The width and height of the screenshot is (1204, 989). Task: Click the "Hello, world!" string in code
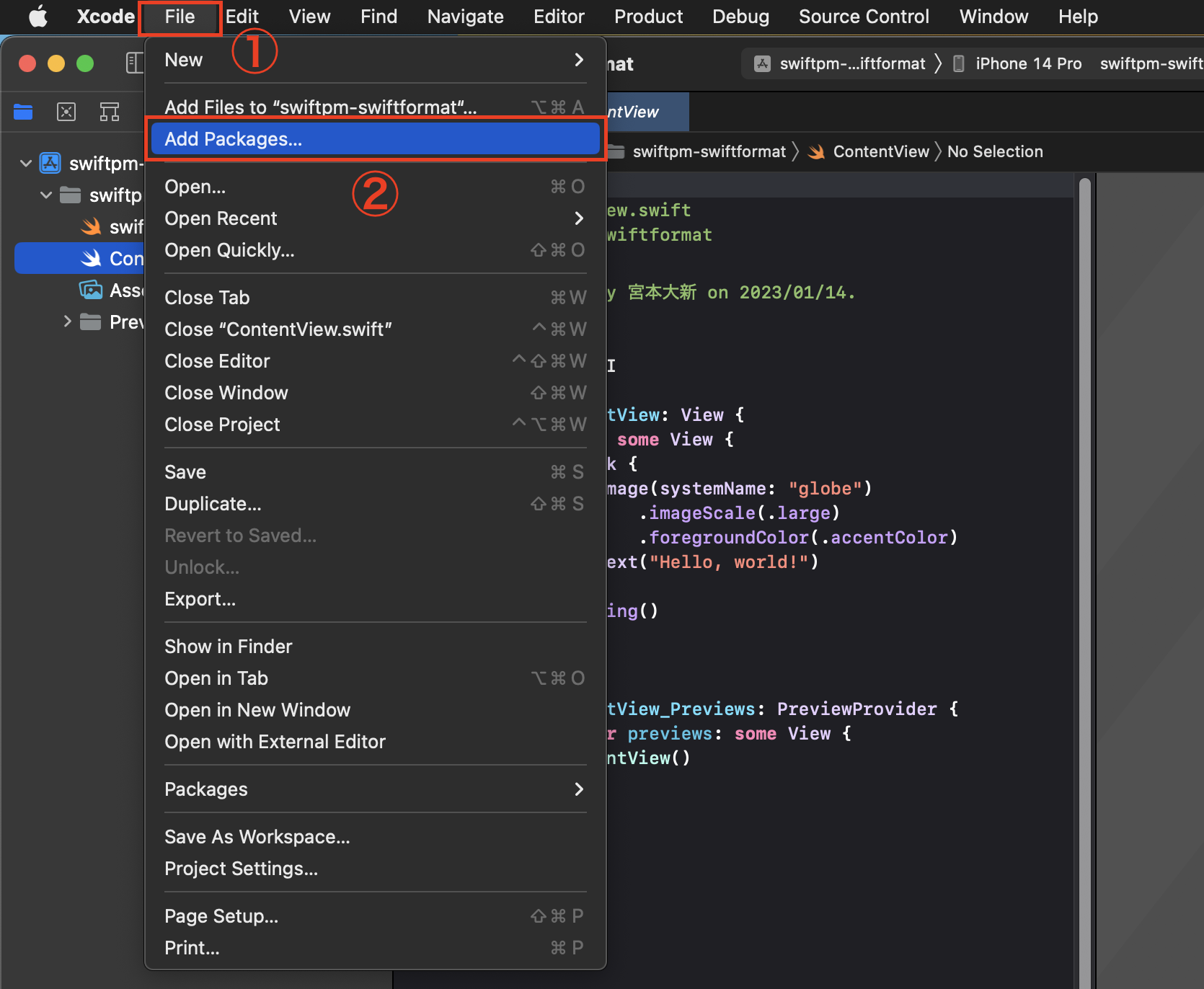[728, 562]
